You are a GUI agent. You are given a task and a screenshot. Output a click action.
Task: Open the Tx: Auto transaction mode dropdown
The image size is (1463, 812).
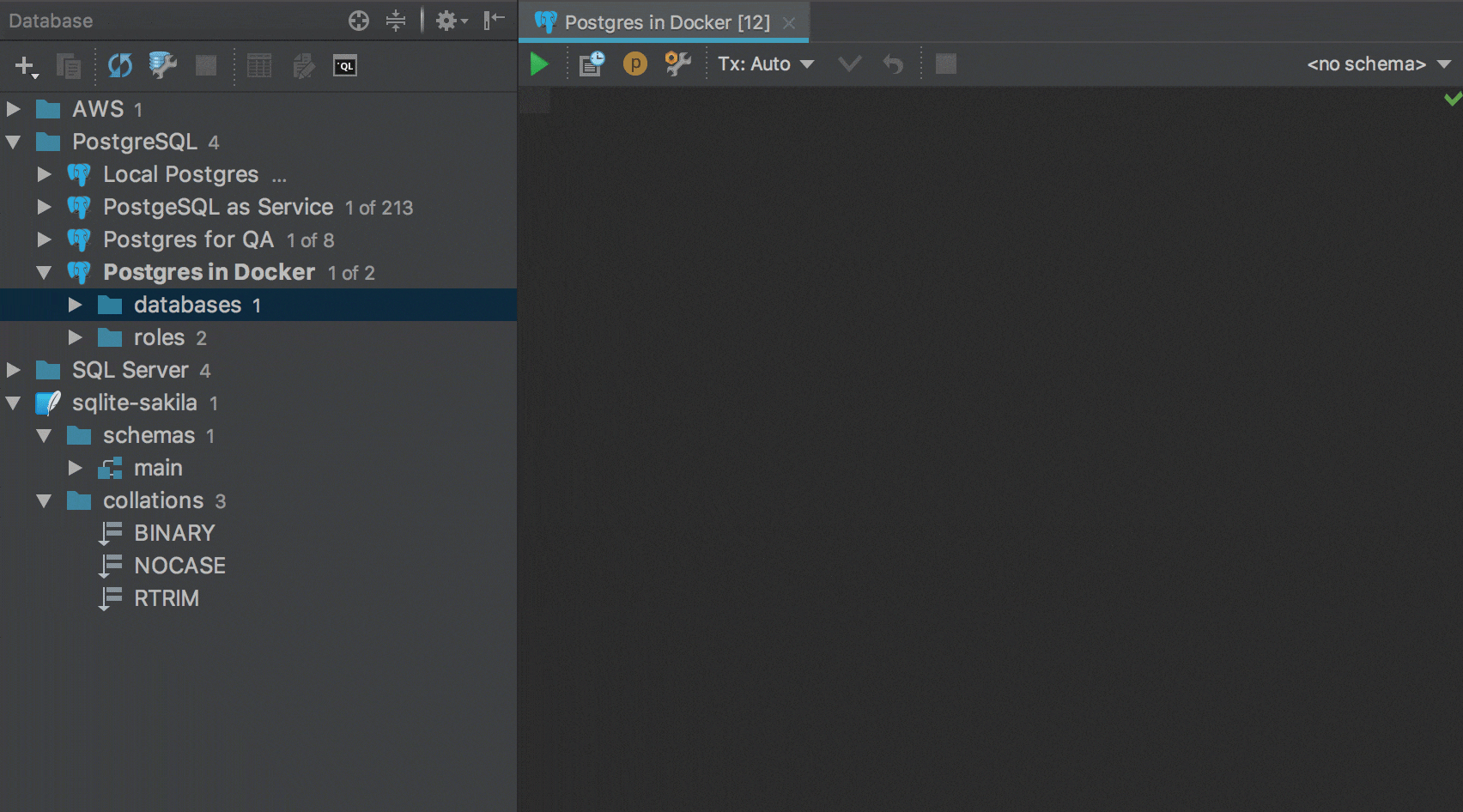coord(764,64)
